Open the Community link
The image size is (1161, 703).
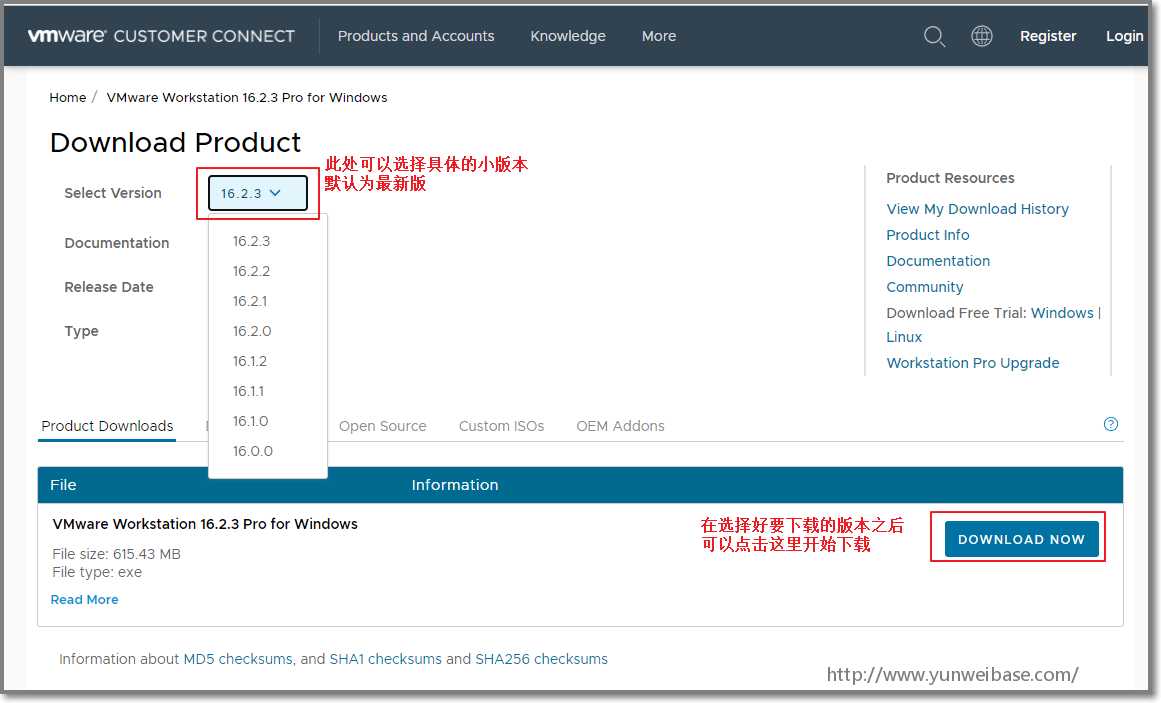click(925, 287)
